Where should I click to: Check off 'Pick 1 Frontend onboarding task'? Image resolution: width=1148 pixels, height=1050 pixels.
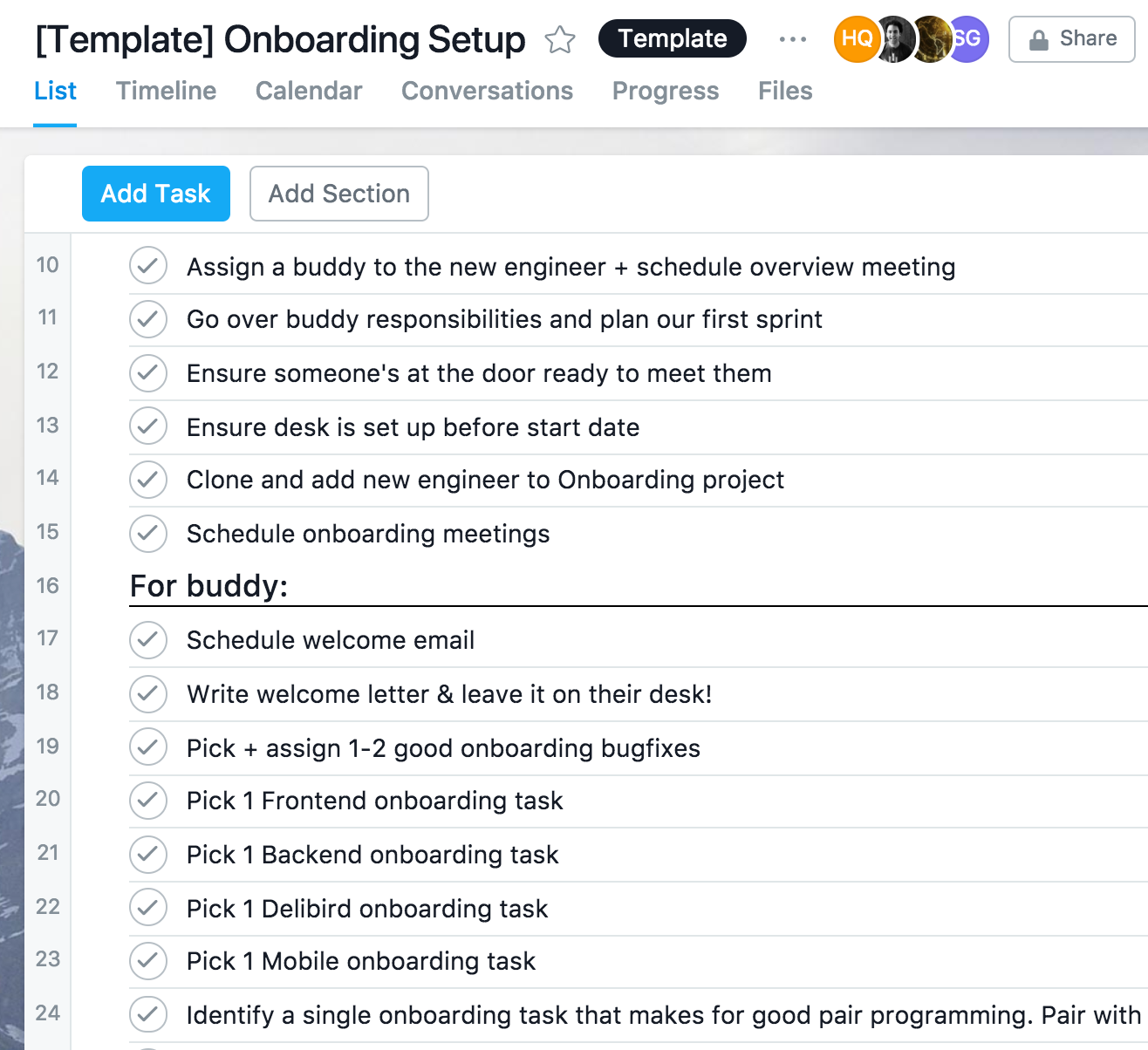tap(148, 801)
